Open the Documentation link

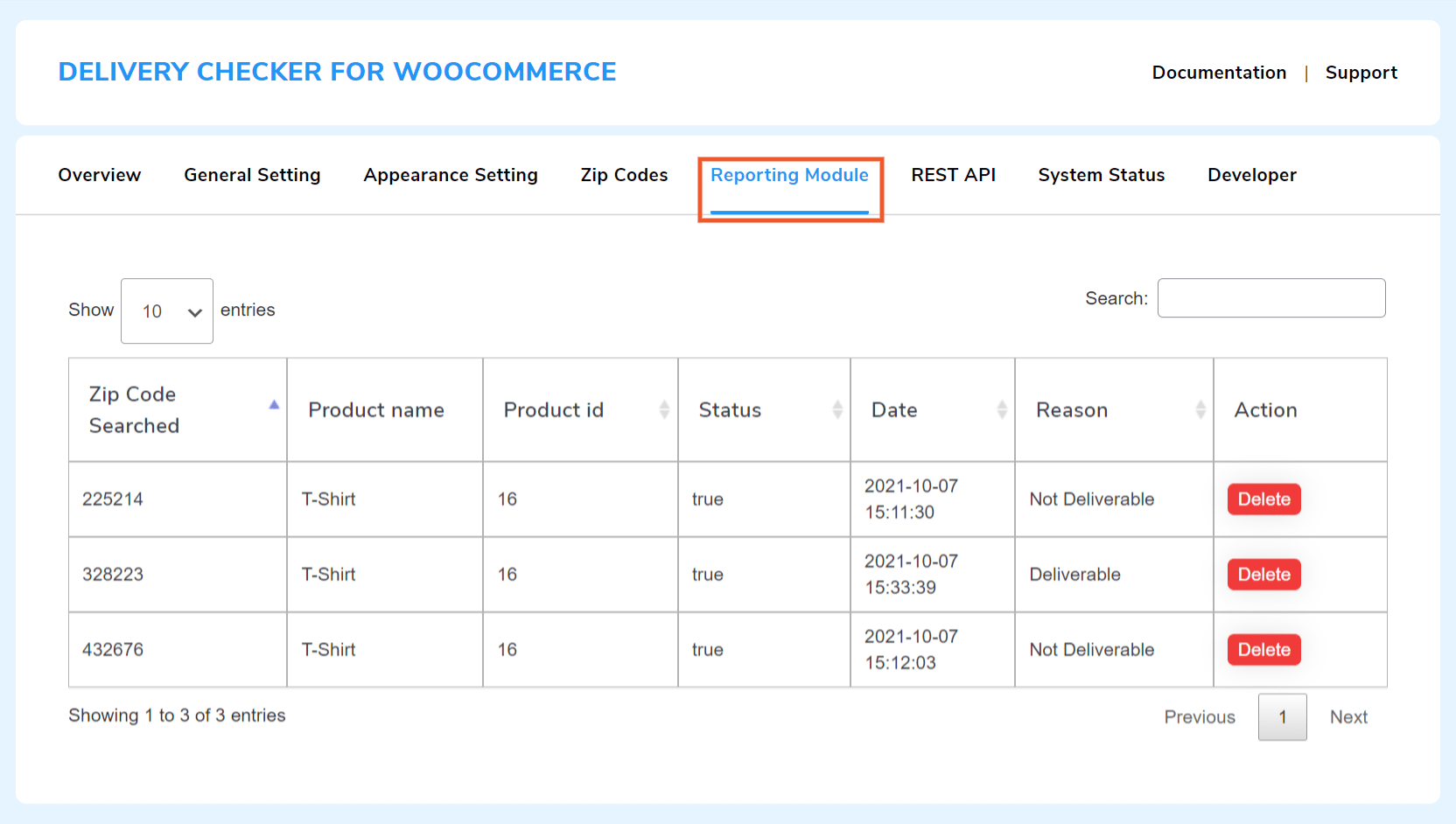(1219, 73)
